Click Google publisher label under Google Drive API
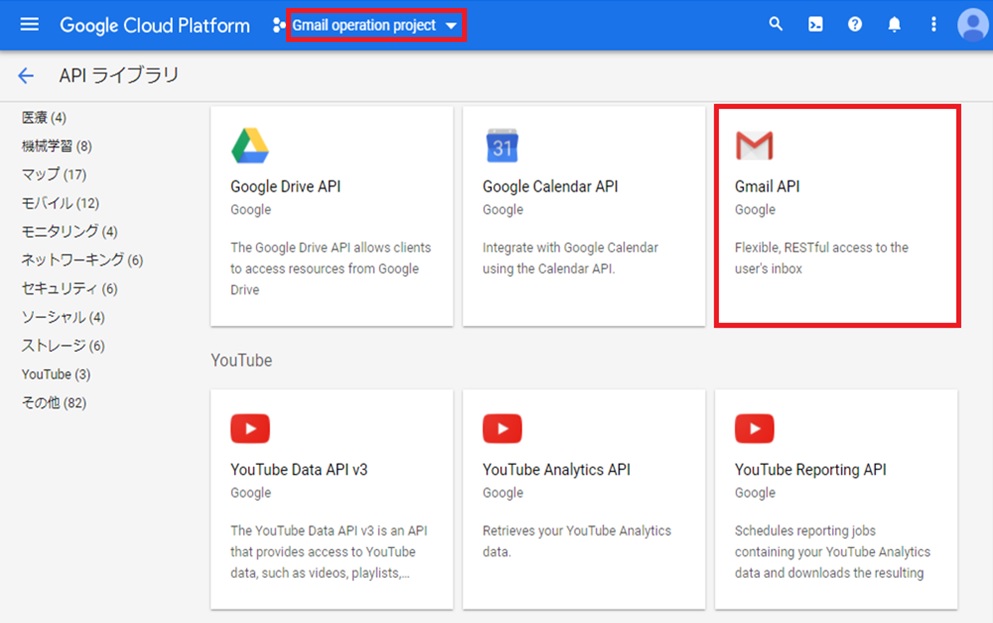Viewport: 993px width, 623px height. point(251,210)
